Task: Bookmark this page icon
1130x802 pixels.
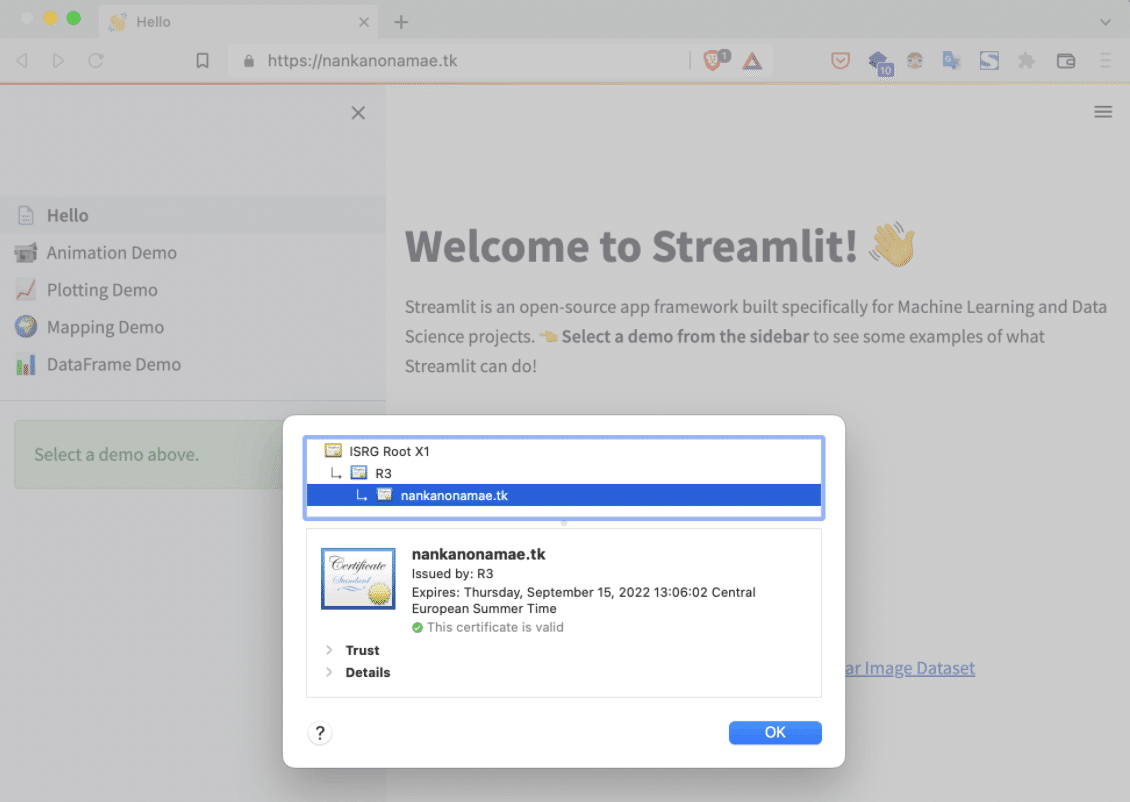Action: 203,61
